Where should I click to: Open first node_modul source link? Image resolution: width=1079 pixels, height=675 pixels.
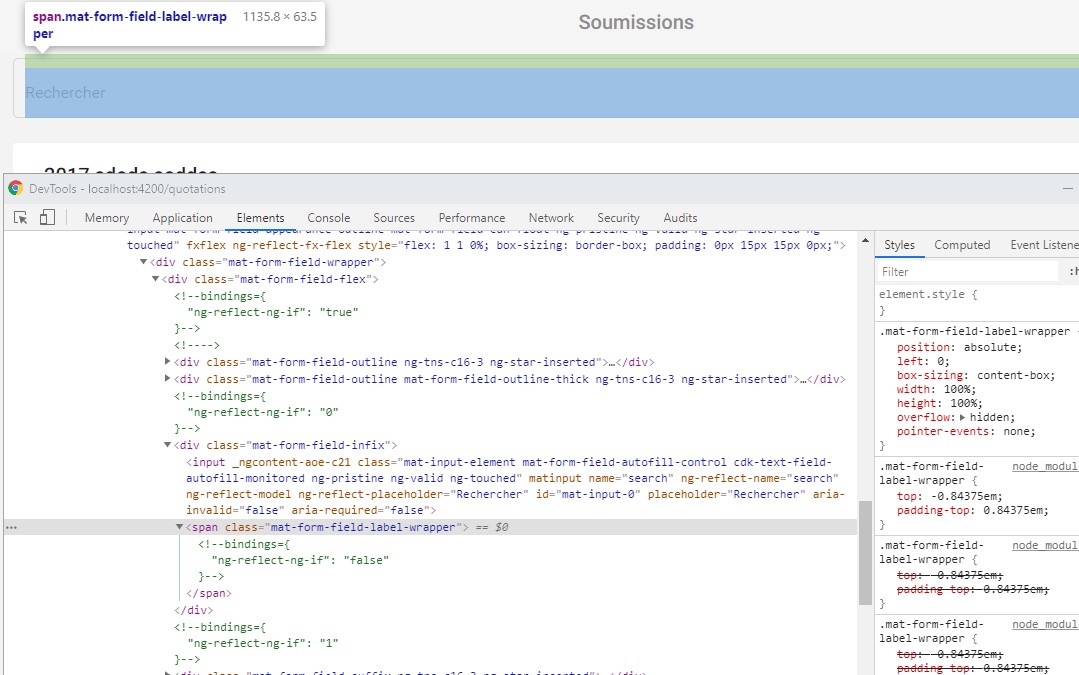click(x=1045, y=467)
